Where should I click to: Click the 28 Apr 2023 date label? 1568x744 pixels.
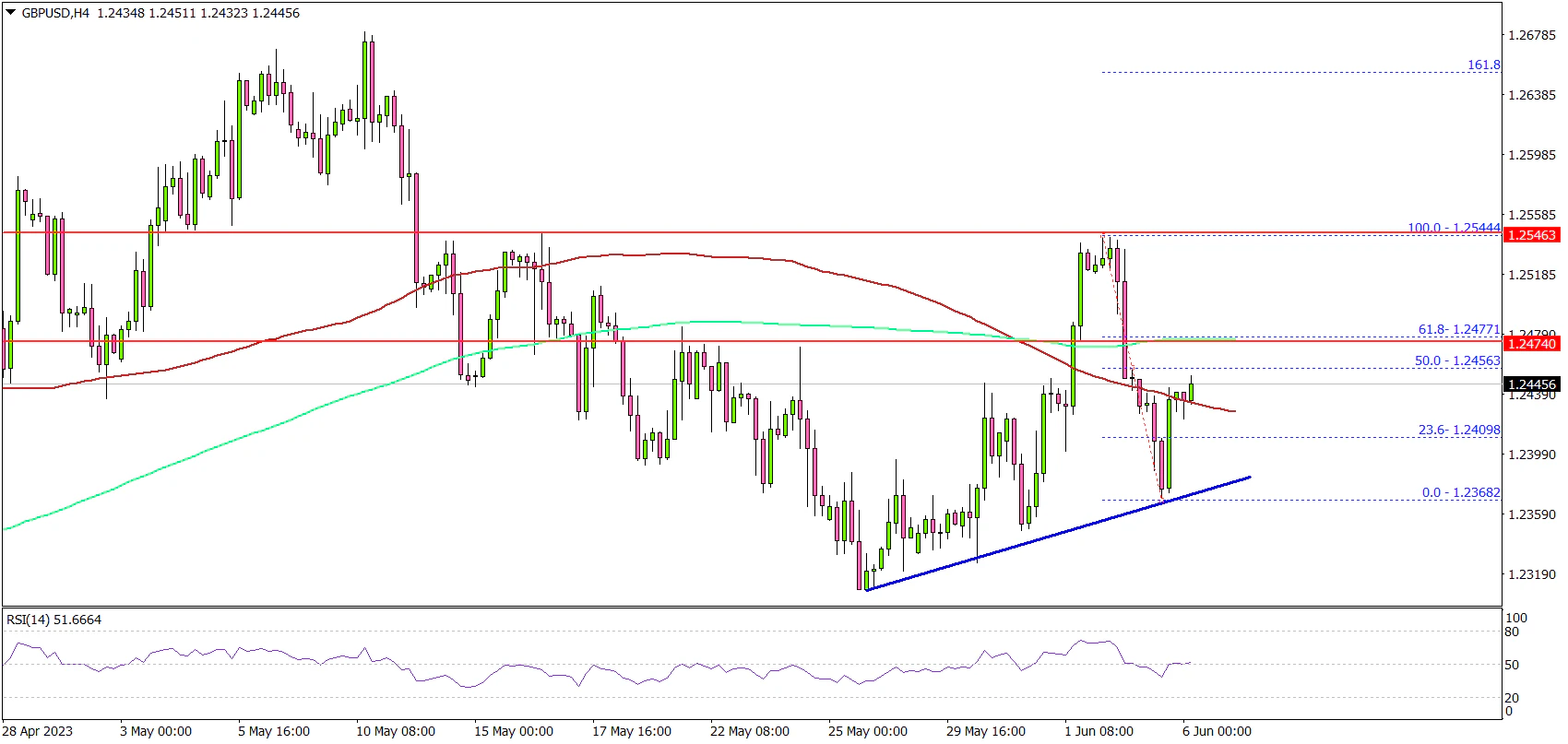pyautogui.click(x=38, y=731)
